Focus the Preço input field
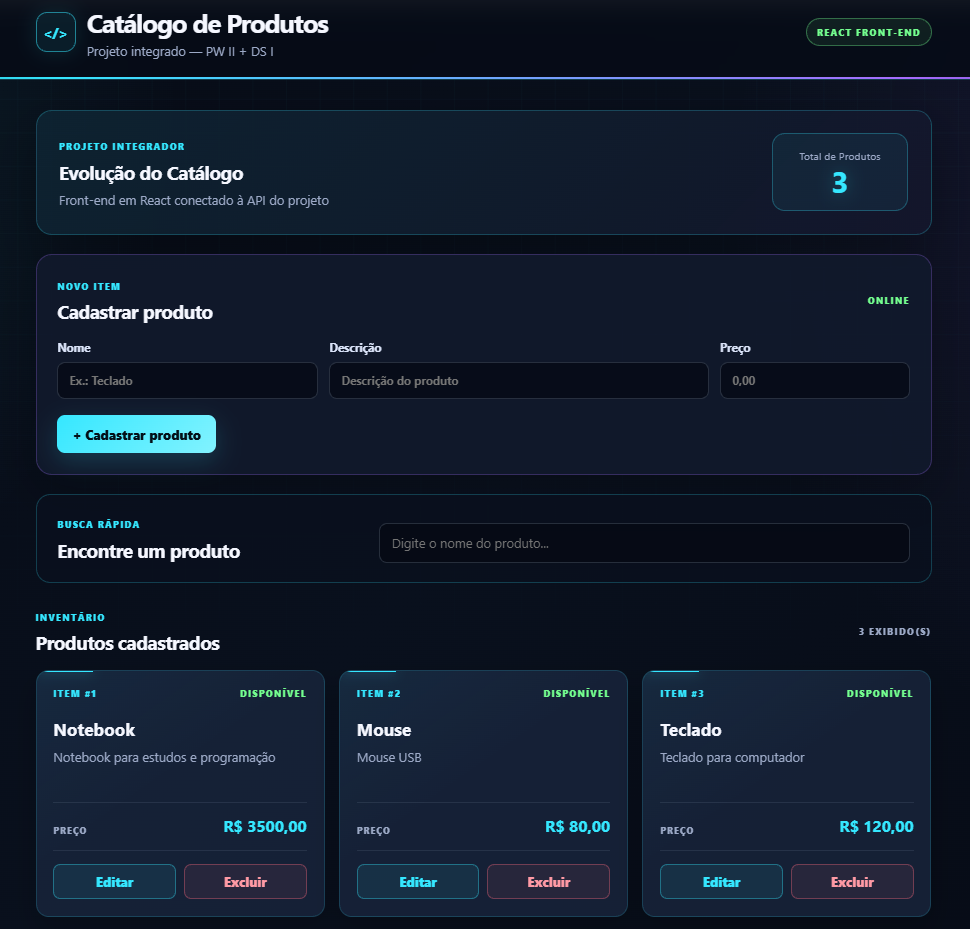The width and height of the screenshot is (970, 929). [x=814, y=380]
